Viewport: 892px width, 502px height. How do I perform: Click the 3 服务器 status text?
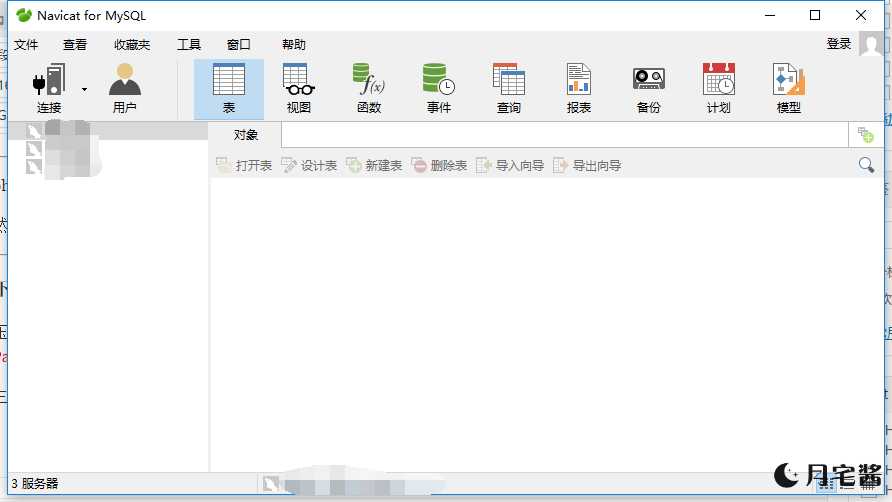(x=35, y=484)
